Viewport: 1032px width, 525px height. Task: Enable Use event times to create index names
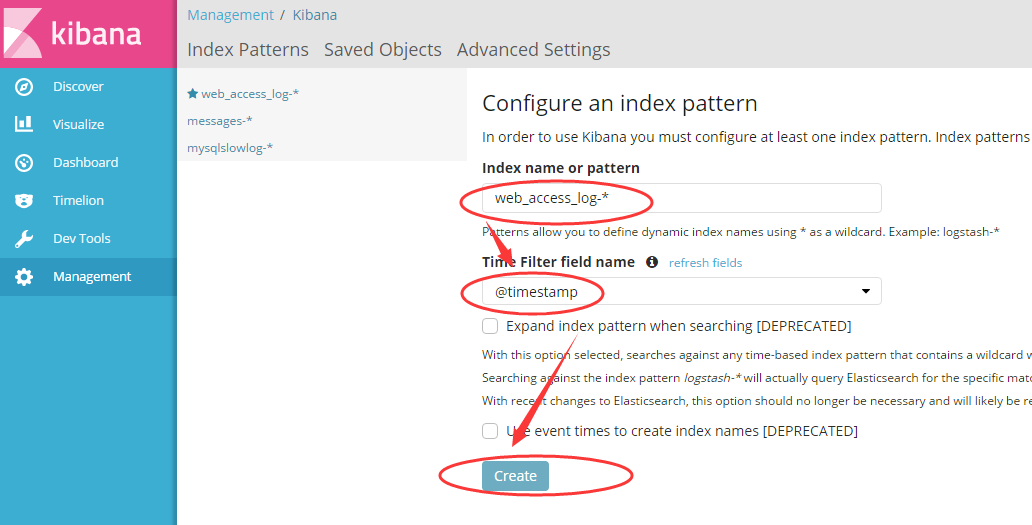click(x=490, y=431)
